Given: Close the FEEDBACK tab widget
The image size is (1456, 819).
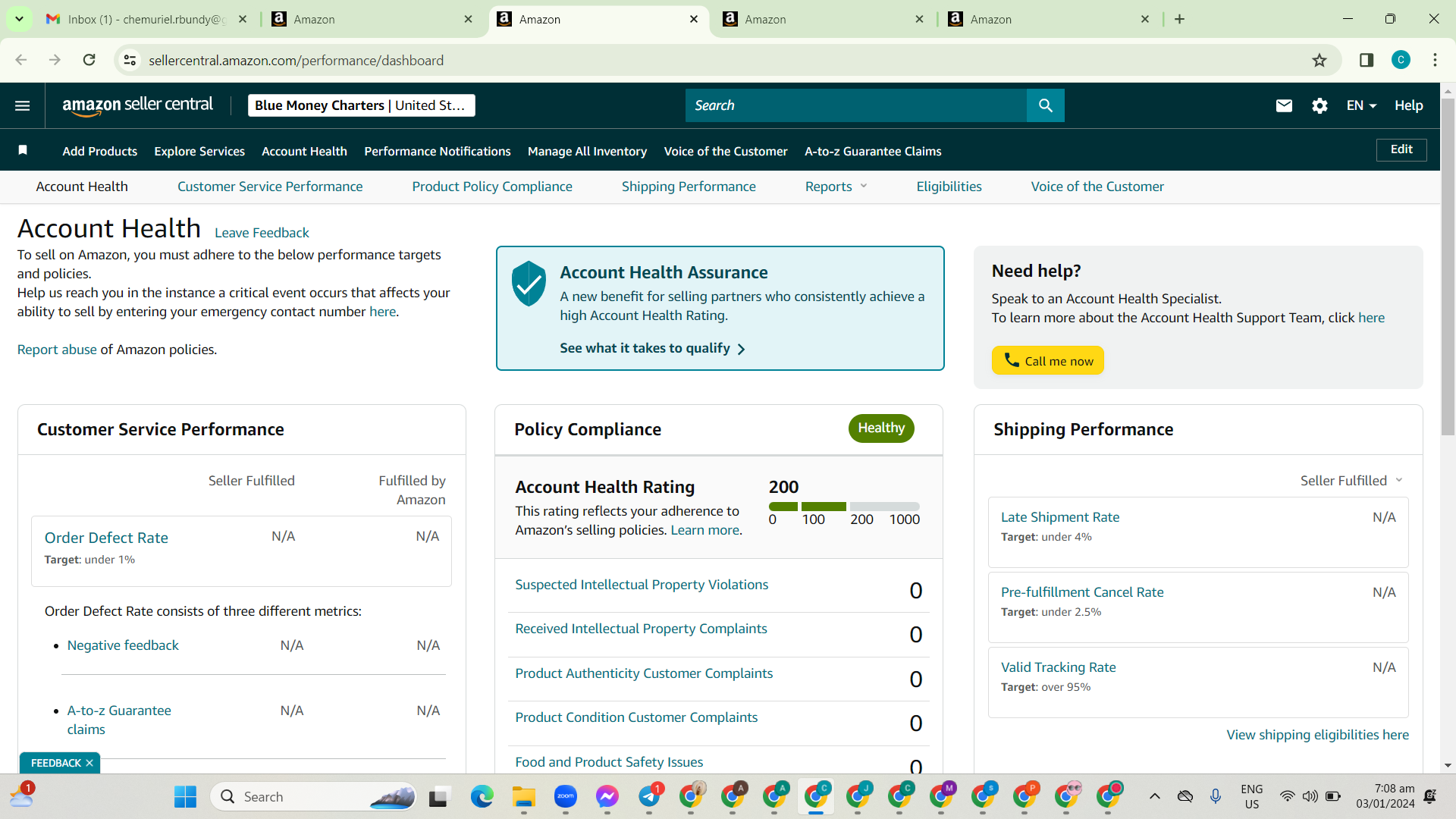Looking at the screenshot, I should tap(89, 763).
